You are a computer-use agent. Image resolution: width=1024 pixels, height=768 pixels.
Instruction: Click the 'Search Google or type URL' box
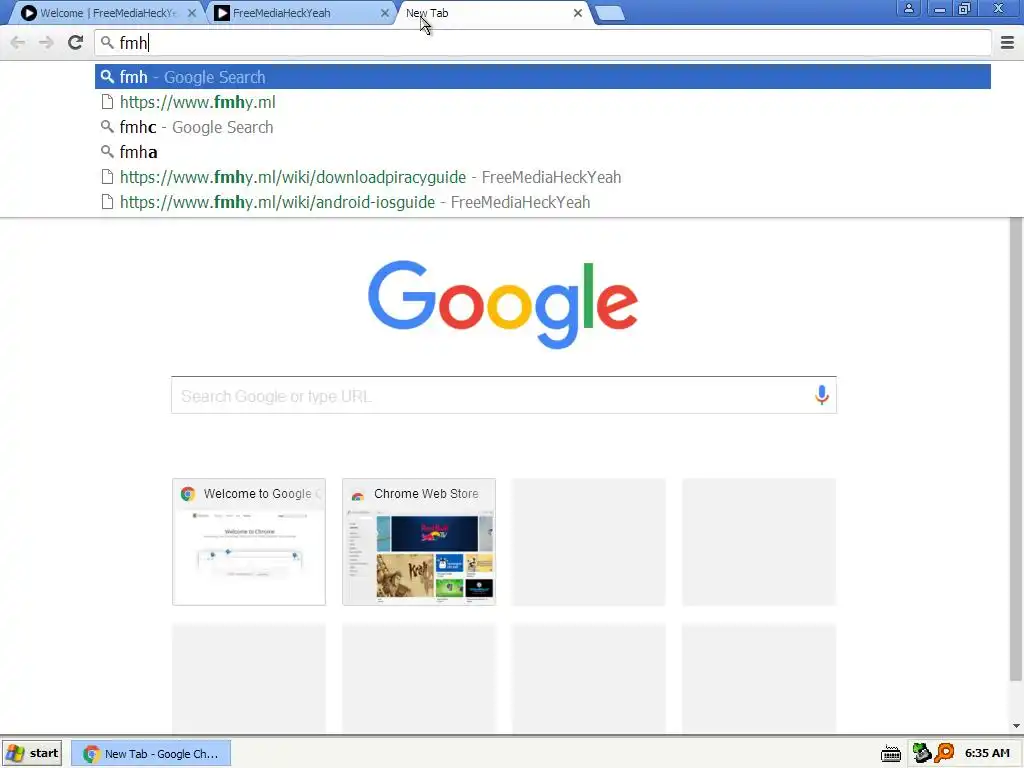coord(504,395)
